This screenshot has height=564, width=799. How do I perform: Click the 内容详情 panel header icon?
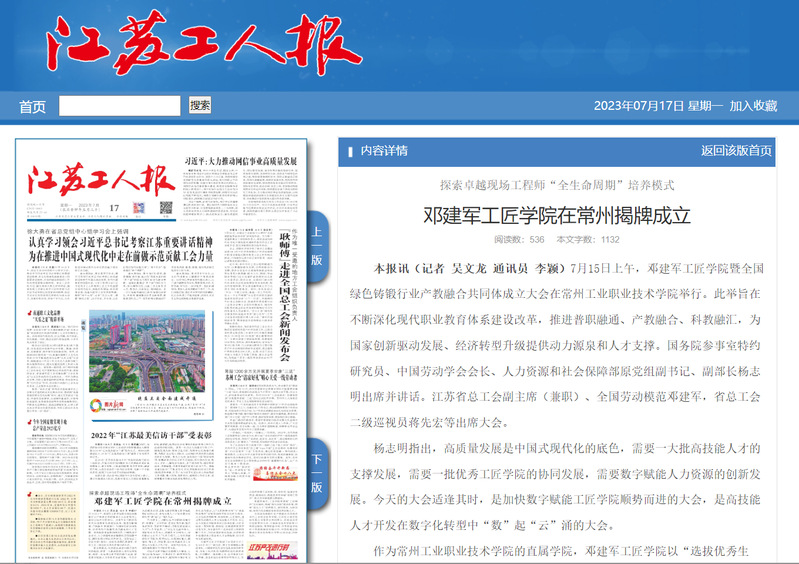(350, 151)
